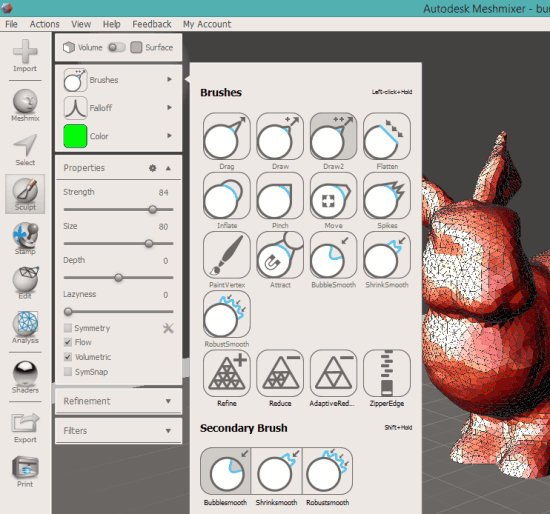
Task: Click the Falloff curve thumbnail
Action: 75,108
